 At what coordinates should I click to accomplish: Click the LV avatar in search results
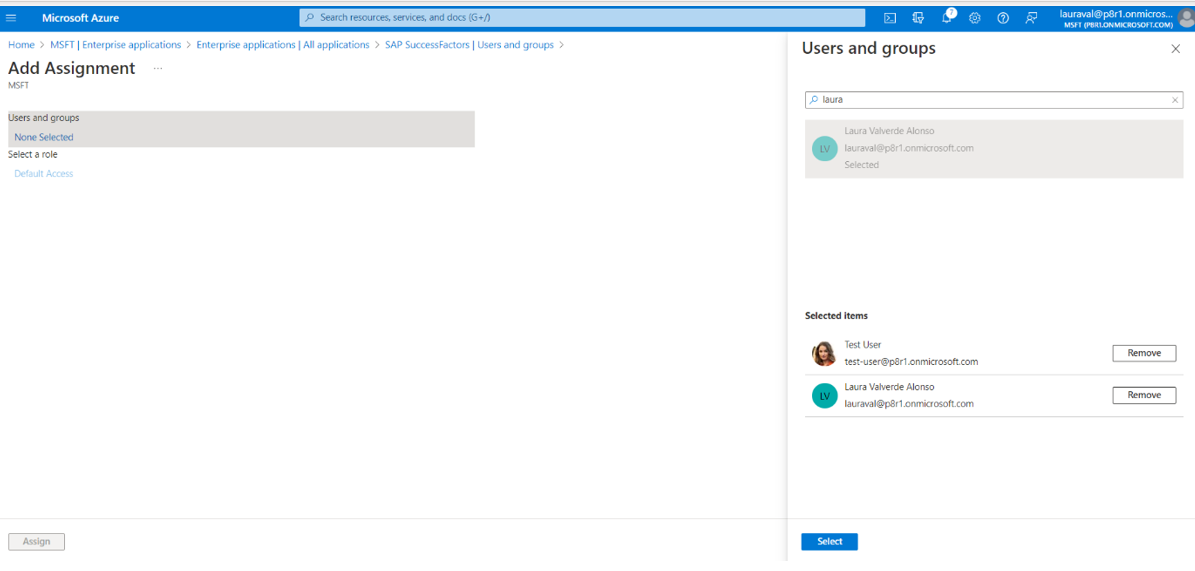click(x=825, y=149)
